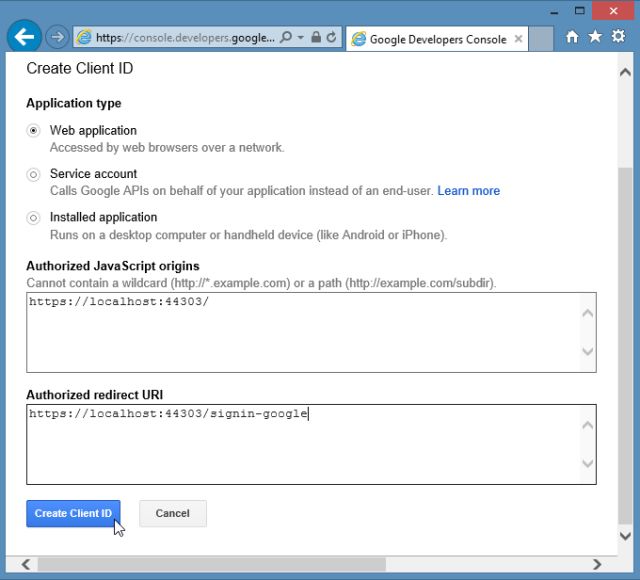Screen dimensions: 640x580
Task: Click the page vertical scrollbar thumb
Action: coord(625,346)
